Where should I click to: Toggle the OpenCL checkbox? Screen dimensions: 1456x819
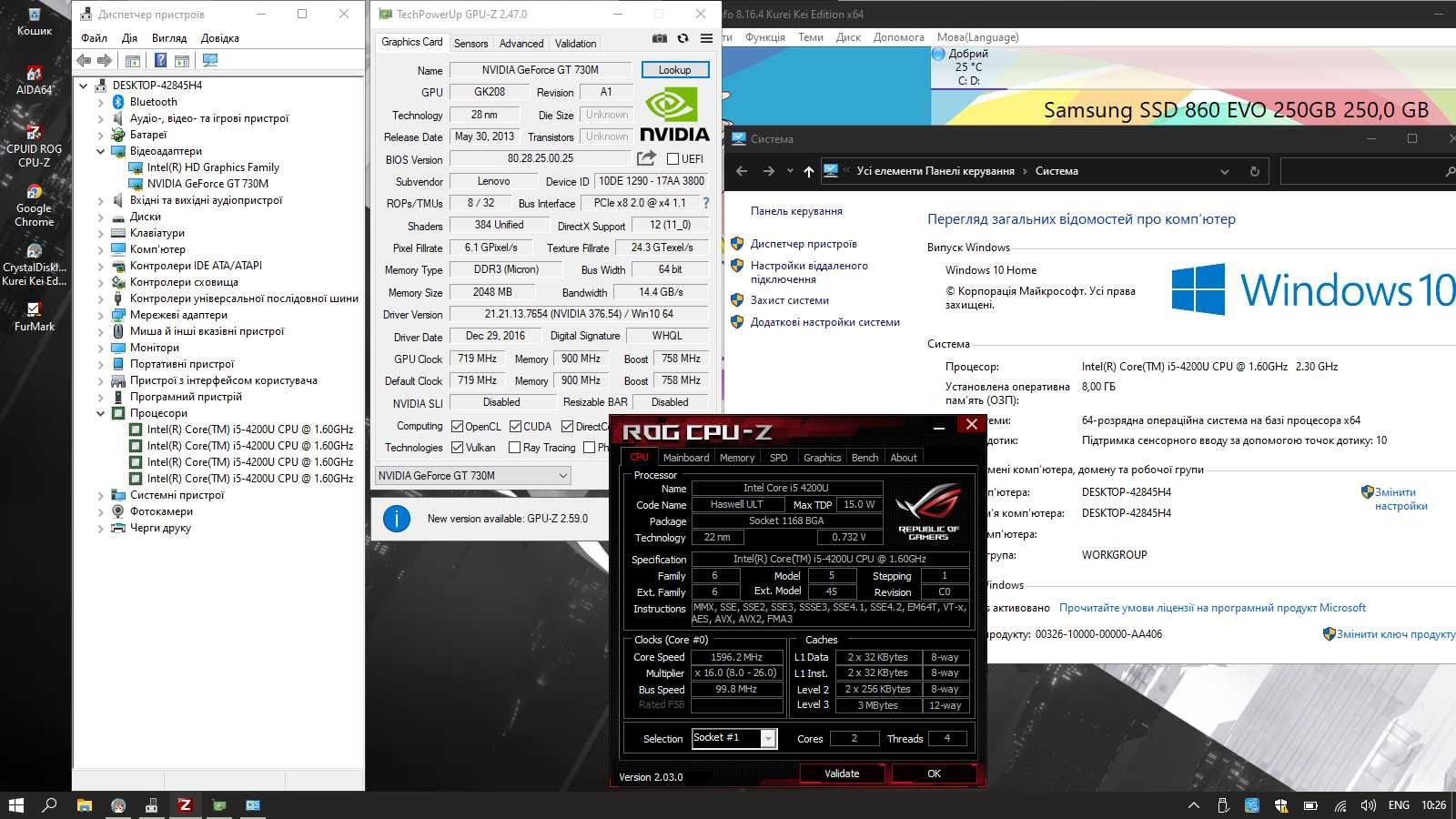click(x=457, y=426)
